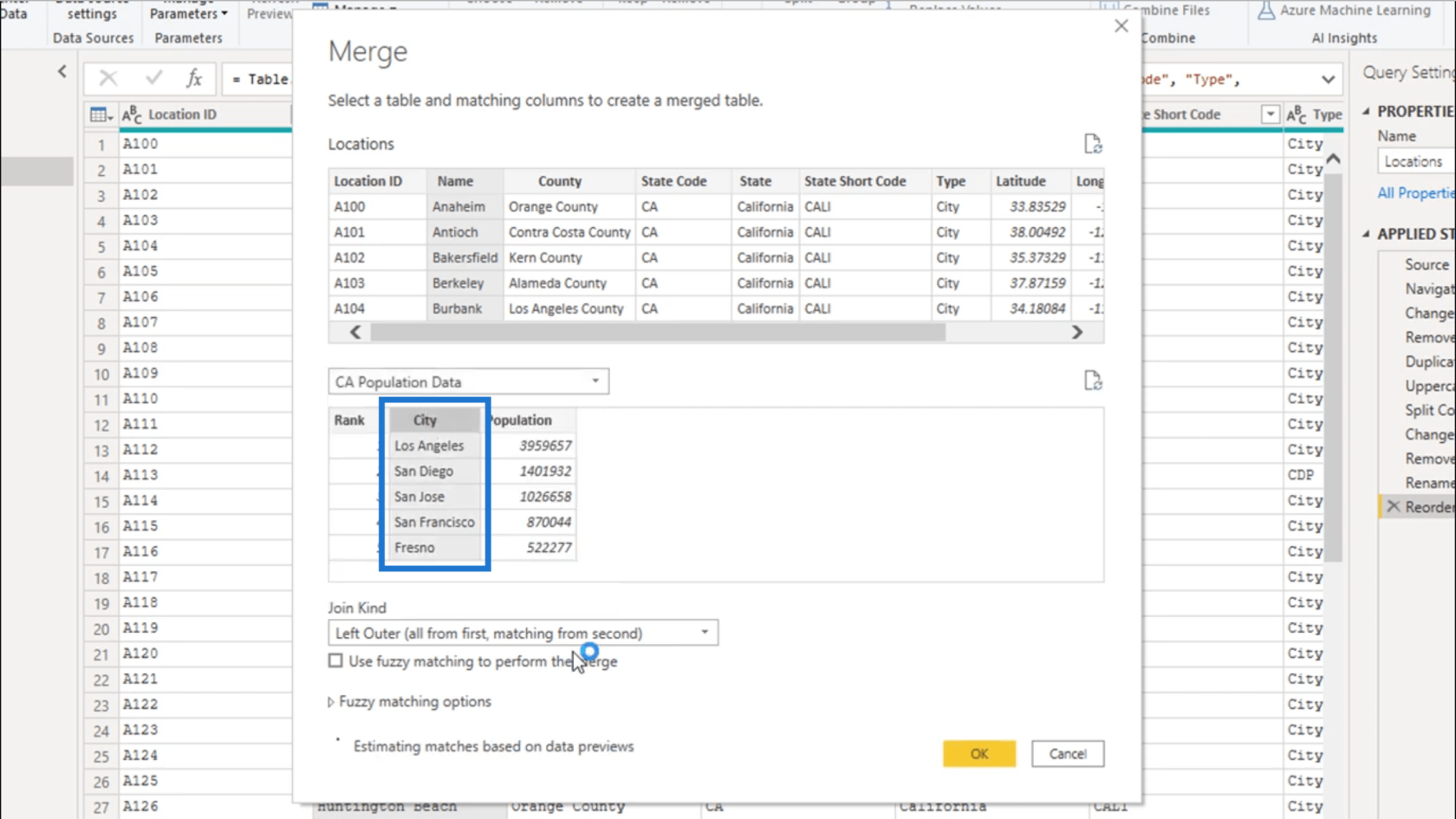Screen dimensions: 1456x819
Task: Click the Locations preview horizontal scrollbar
Action: pyautogui.click(x=658, y=332)
